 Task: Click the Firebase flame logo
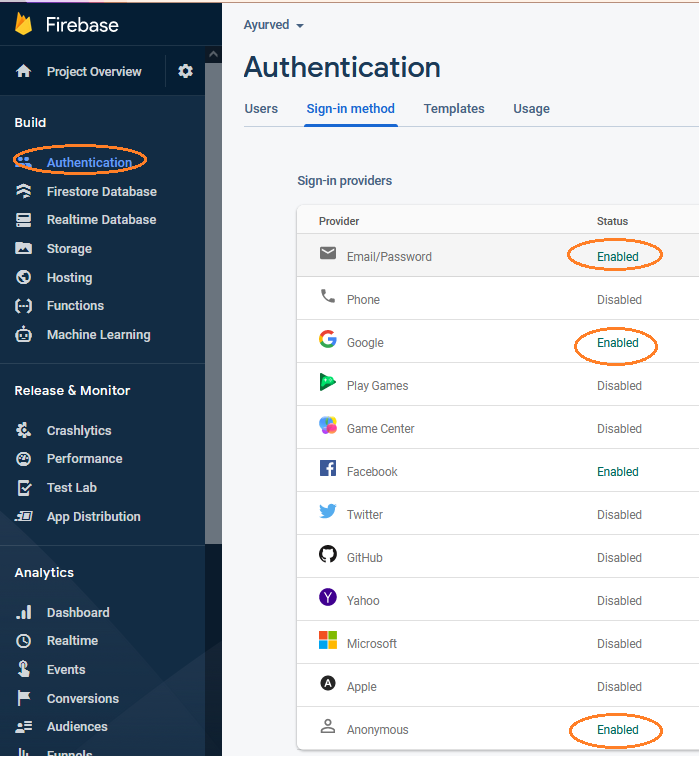(23, 24)
